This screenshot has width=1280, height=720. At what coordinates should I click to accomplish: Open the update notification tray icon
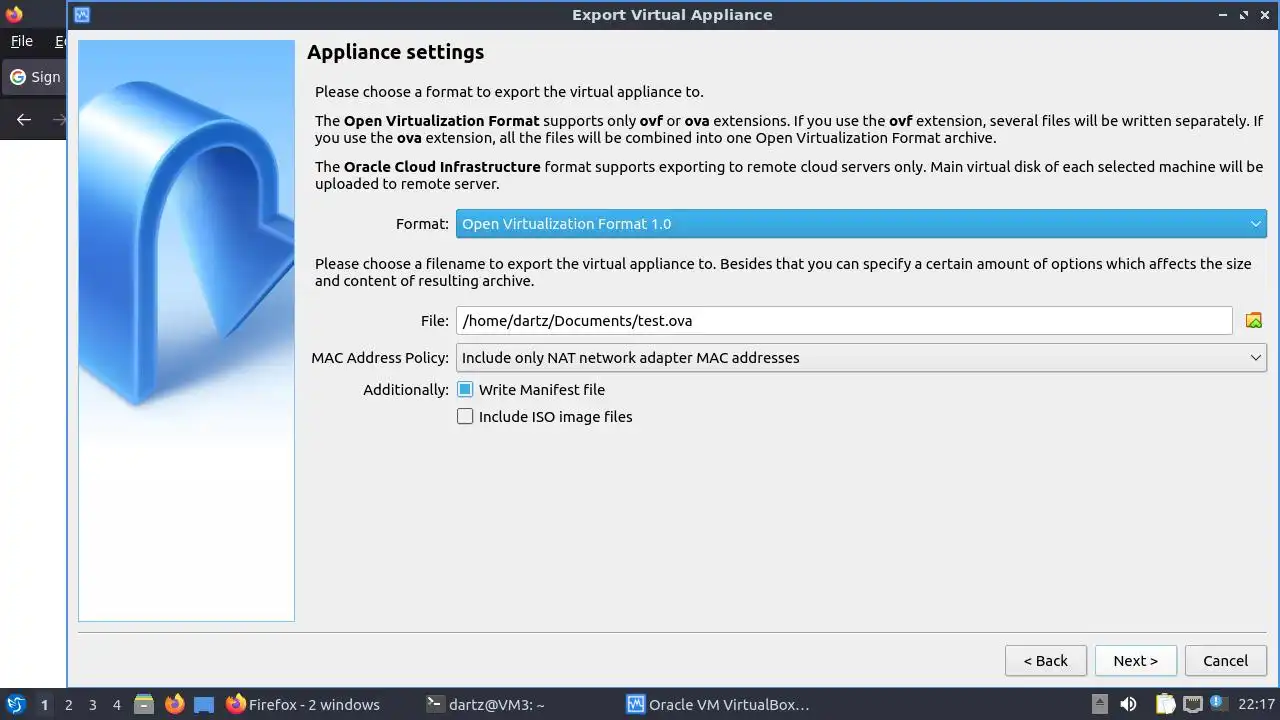pyautogui.click(x=1217, y=703)
